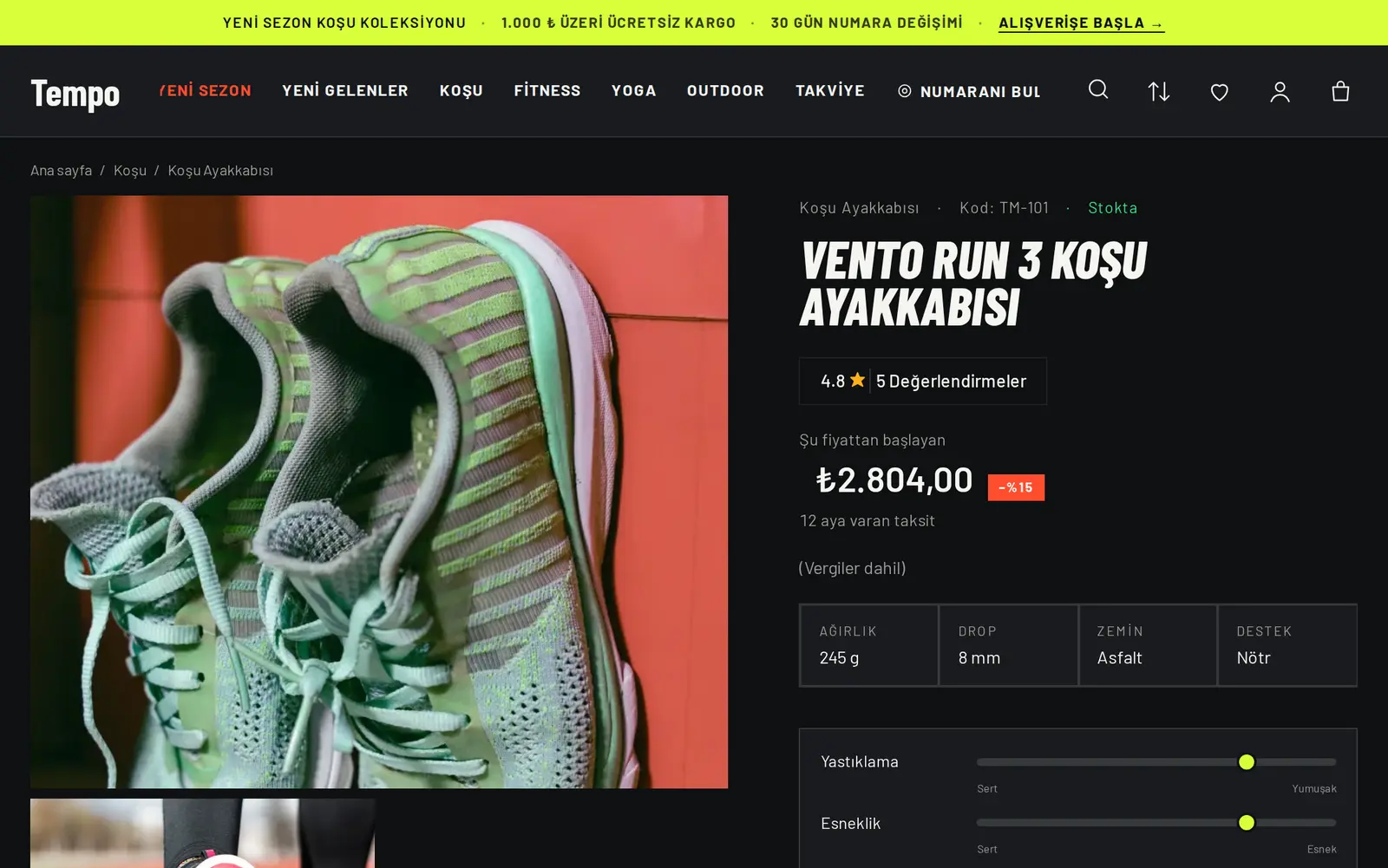Open the Koşu breadcrumb link

pyautogui.click(x=130, y=171)
